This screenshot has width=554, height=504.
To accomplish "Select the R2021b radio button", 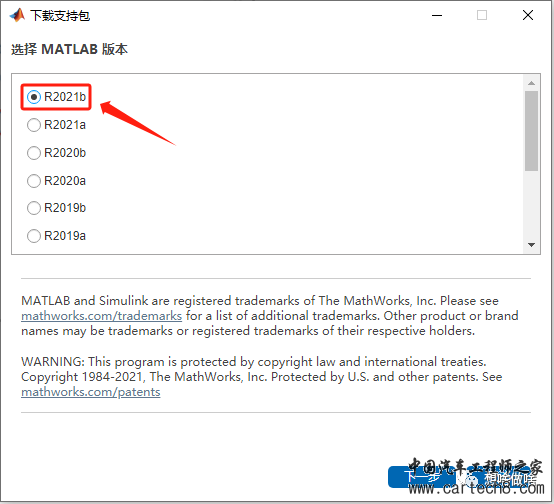I will pos(34,97).
